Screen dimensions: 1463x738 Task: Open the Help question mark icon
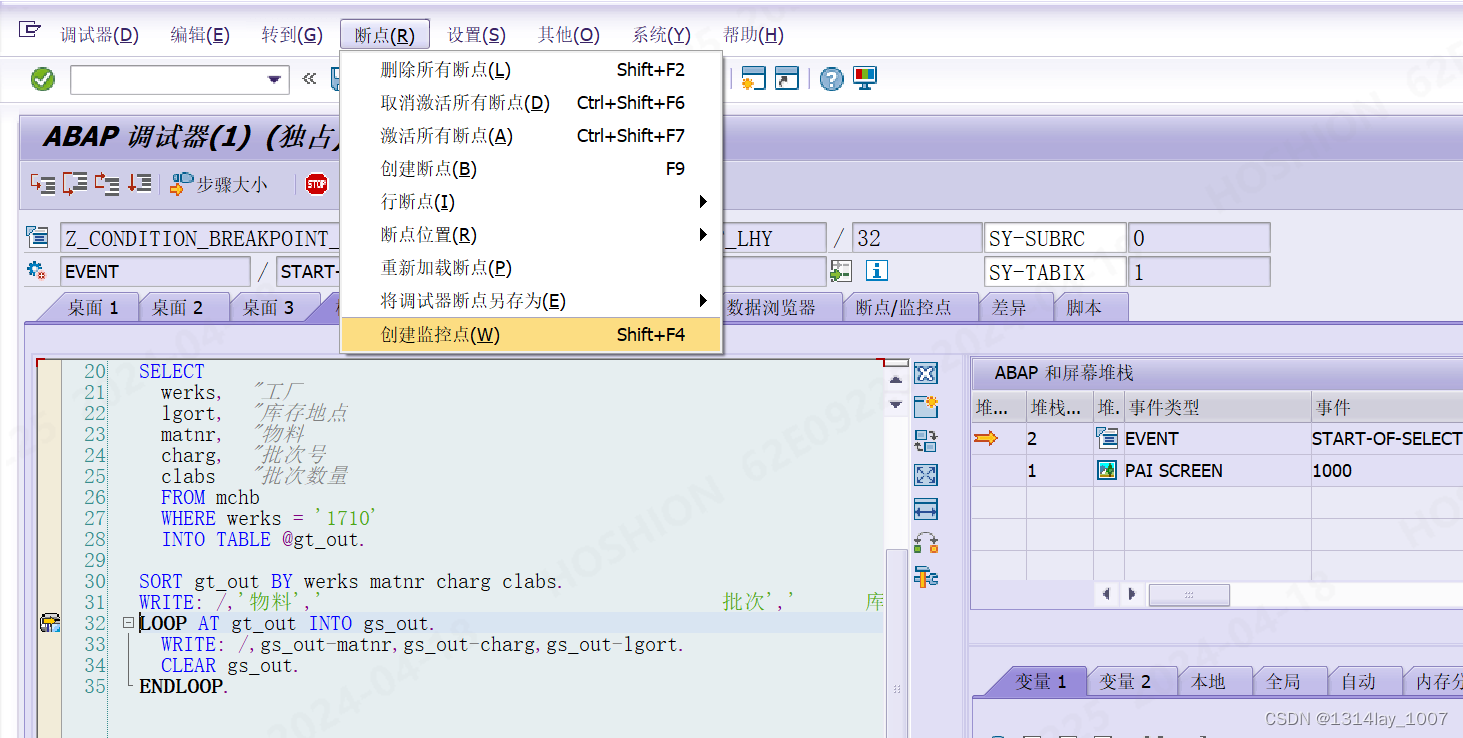click(831, 79)
